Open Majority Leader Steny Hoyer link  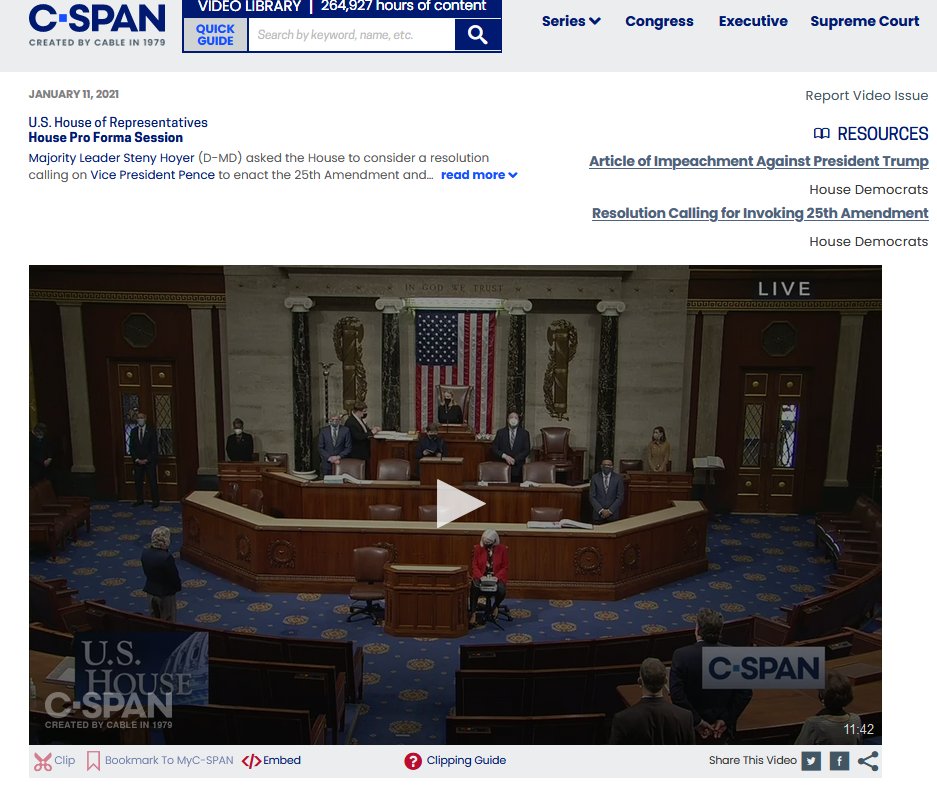111,158
